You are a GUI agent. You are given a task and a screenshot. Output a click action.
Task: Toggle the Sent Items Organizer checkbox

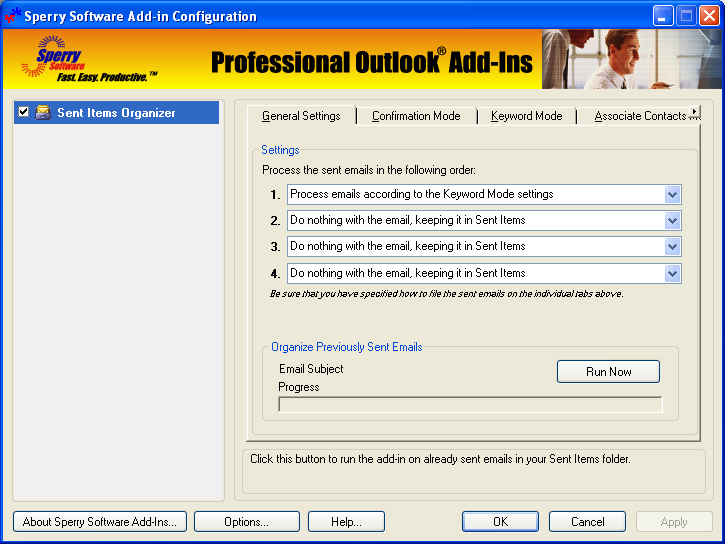[x=24, y=112]
